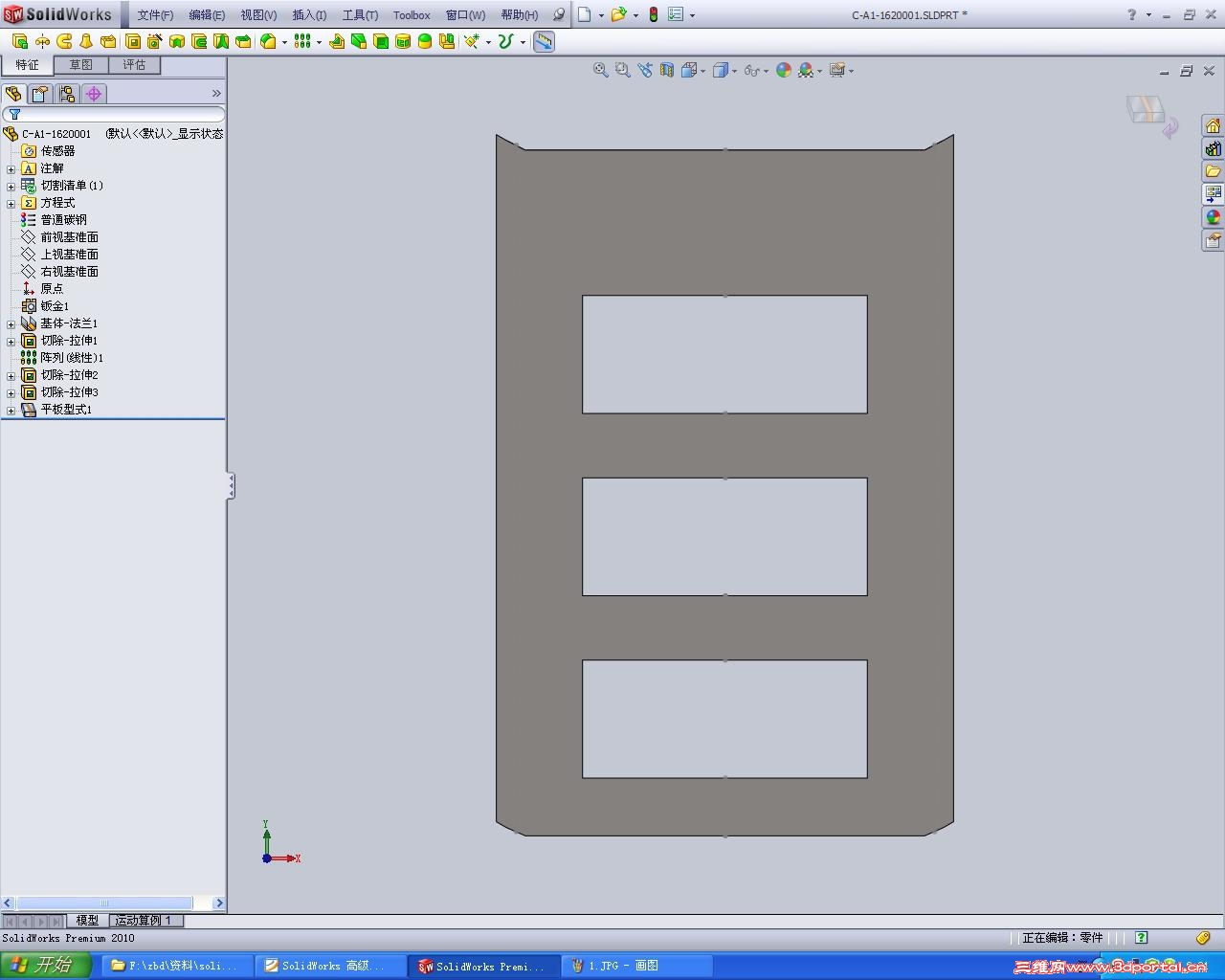Click the View Settings icon
The height and width of the screenshot is (980, 1225).
837,70
